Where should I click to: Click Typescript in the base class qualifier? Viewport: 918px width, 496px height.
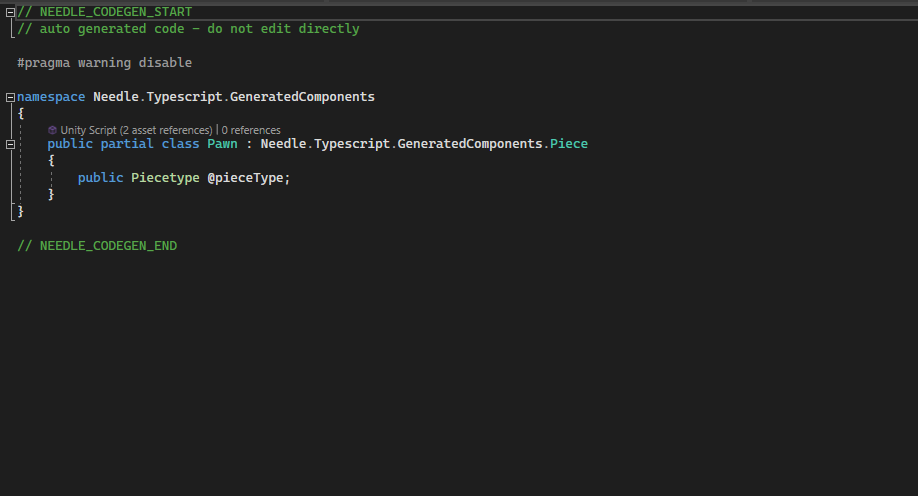click(x=351, y=144)
